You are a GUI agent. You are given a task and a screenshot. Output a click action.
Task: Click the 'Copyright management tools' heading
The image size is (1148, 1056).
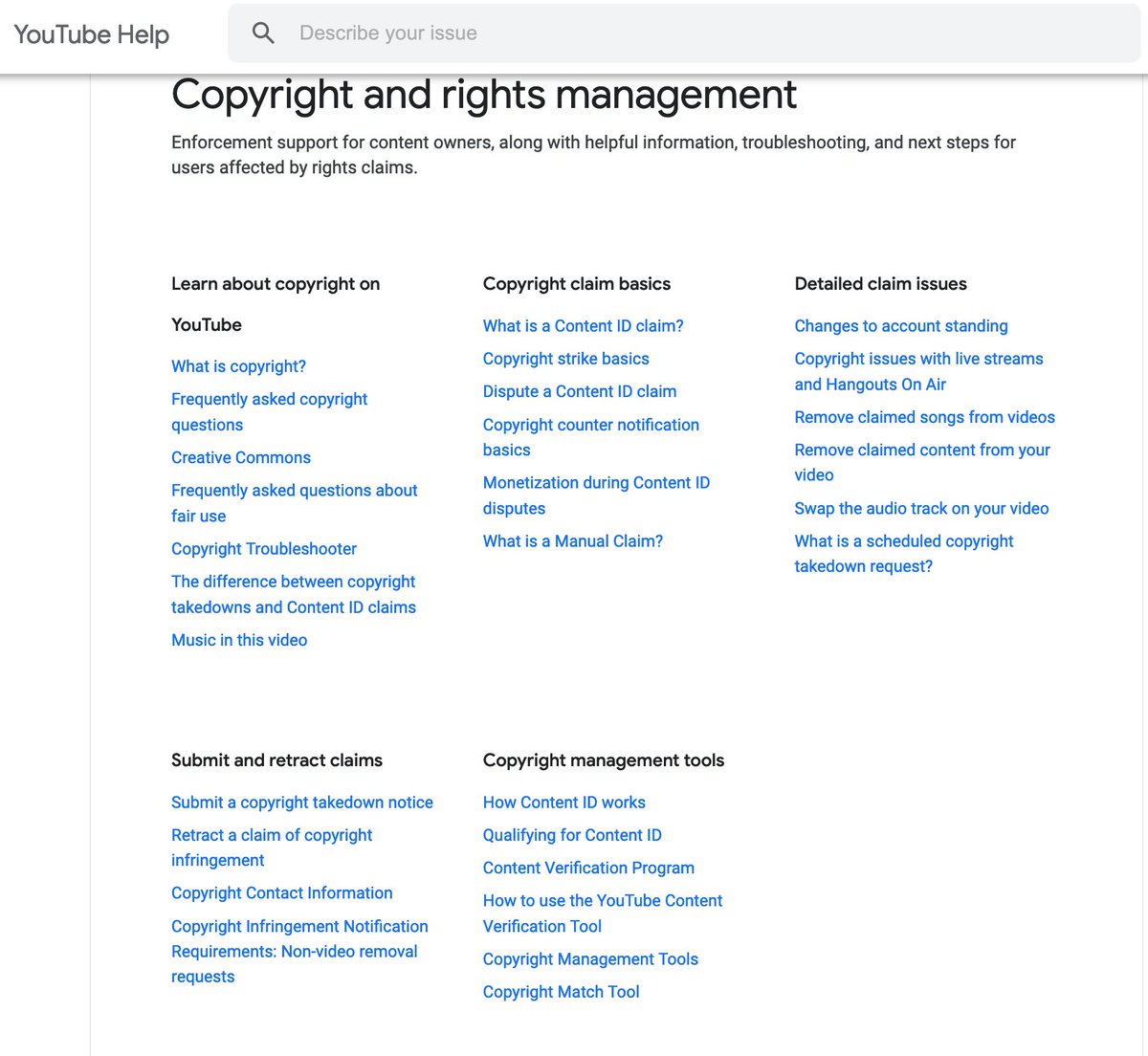click(604, 760)
